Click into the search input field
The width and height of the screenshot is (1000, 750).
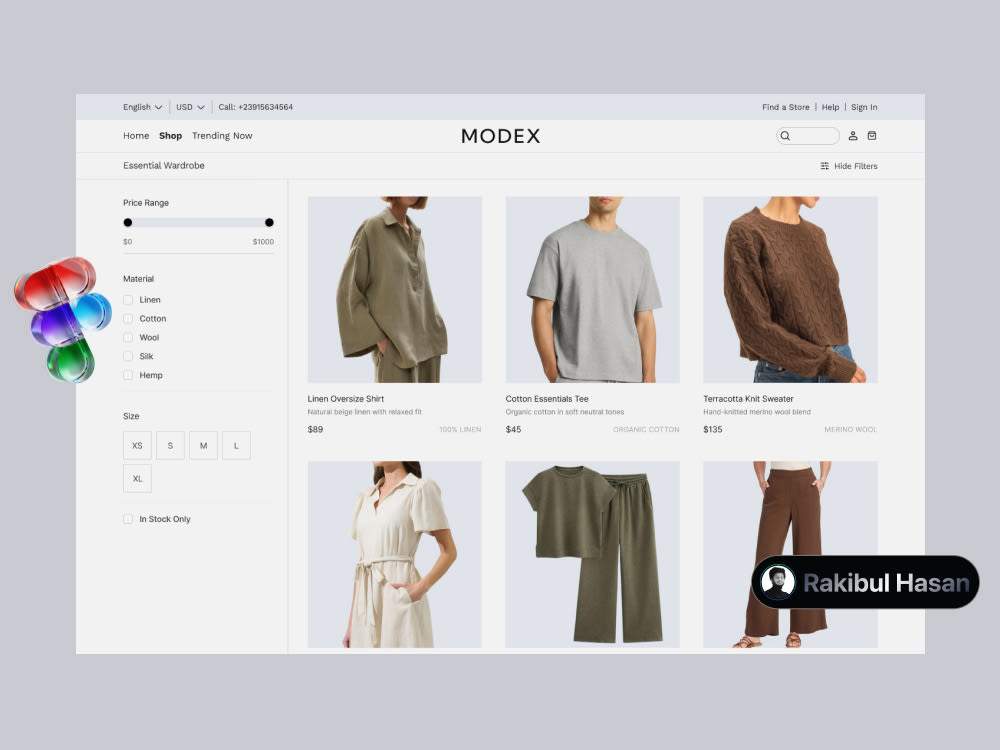[x=807, y=136]
